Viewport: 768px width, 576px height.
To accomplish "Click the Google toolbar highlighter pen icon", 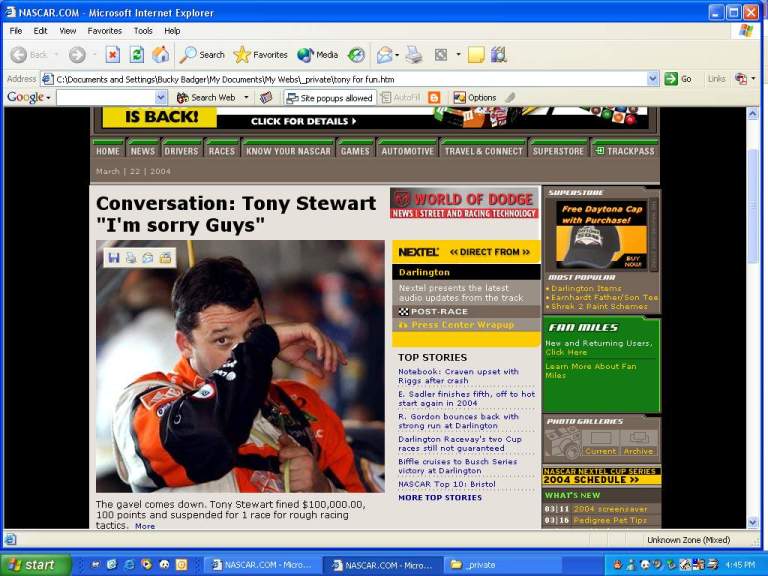I will point(510,97).
